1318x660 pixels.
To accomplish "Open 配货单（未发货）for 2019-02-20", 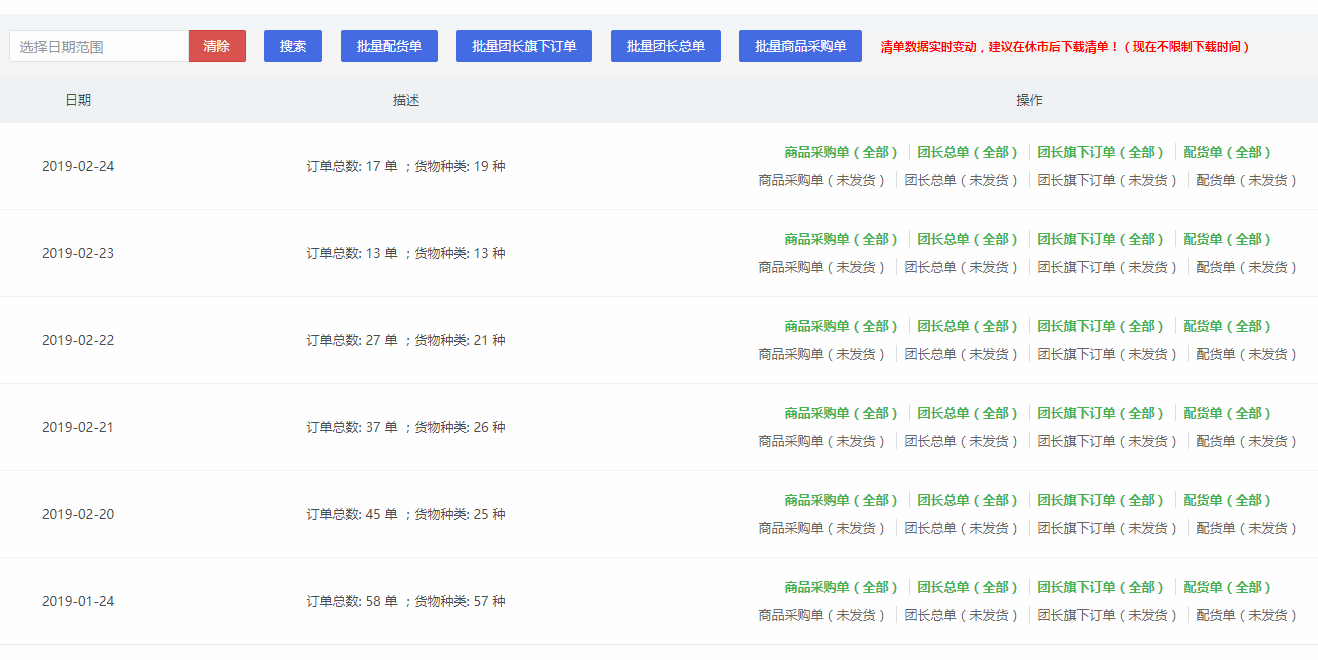I will coord(1247,529).
